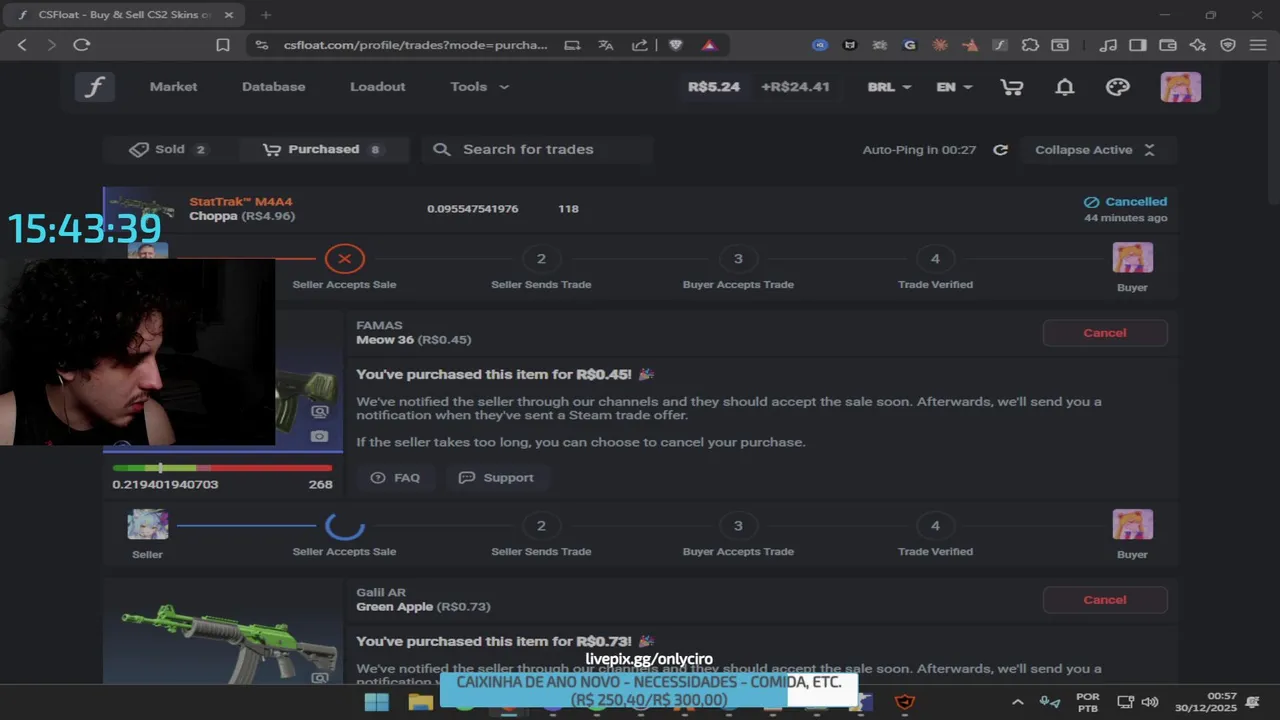Open the media control music note icon
Viewport: 1280px width, 720px height.
coord(1107,45)
